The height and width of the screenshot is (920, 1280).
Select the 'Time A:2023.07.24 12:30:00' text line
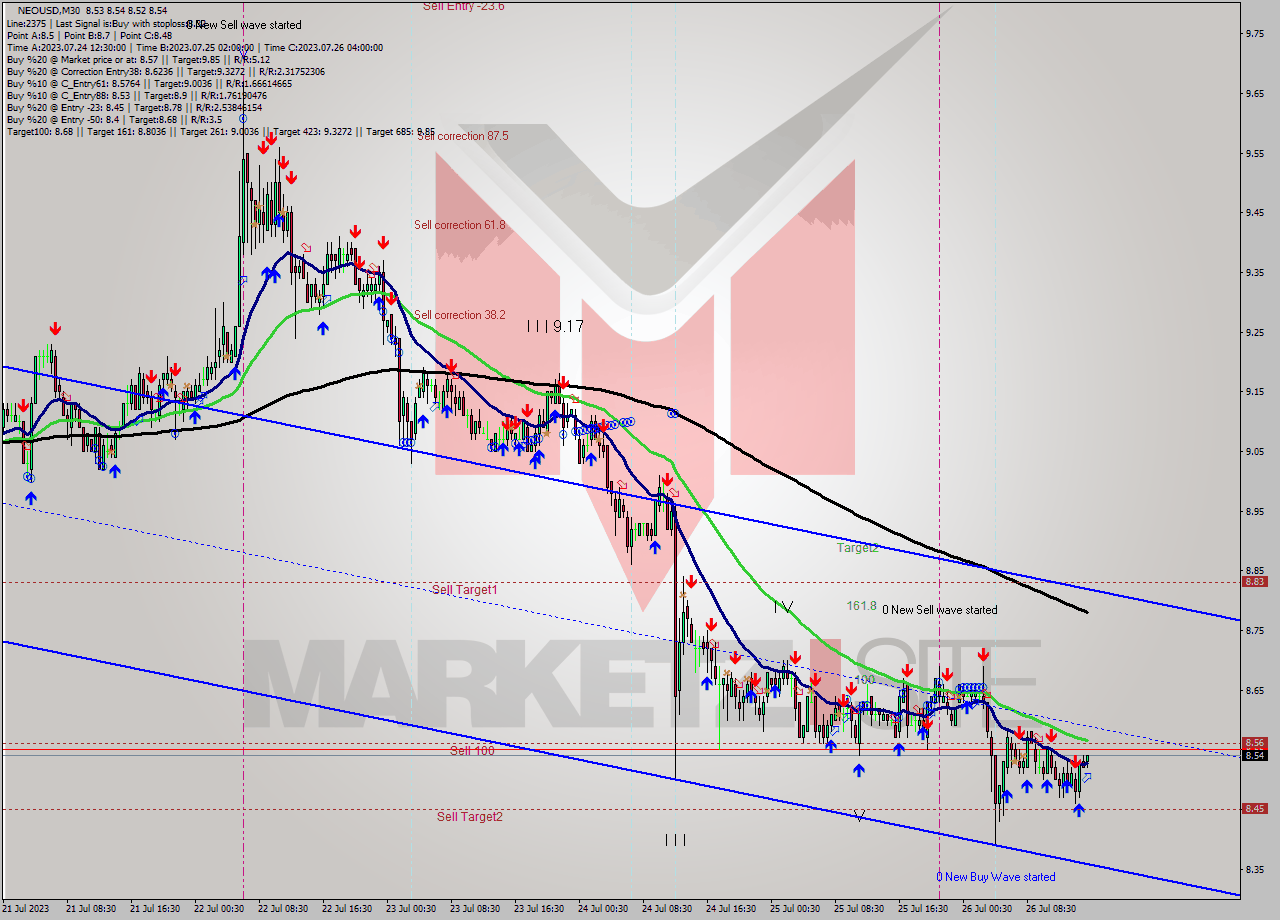tap(194, 48)
